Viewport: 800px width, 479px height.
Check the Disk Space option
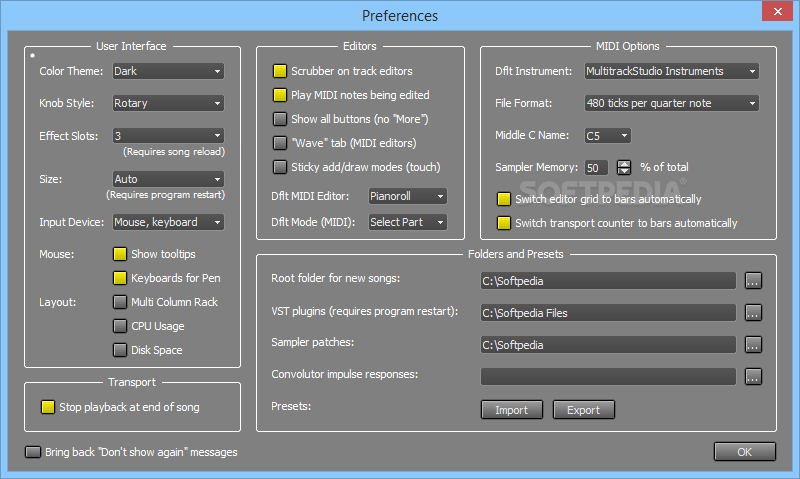(120, 350)
